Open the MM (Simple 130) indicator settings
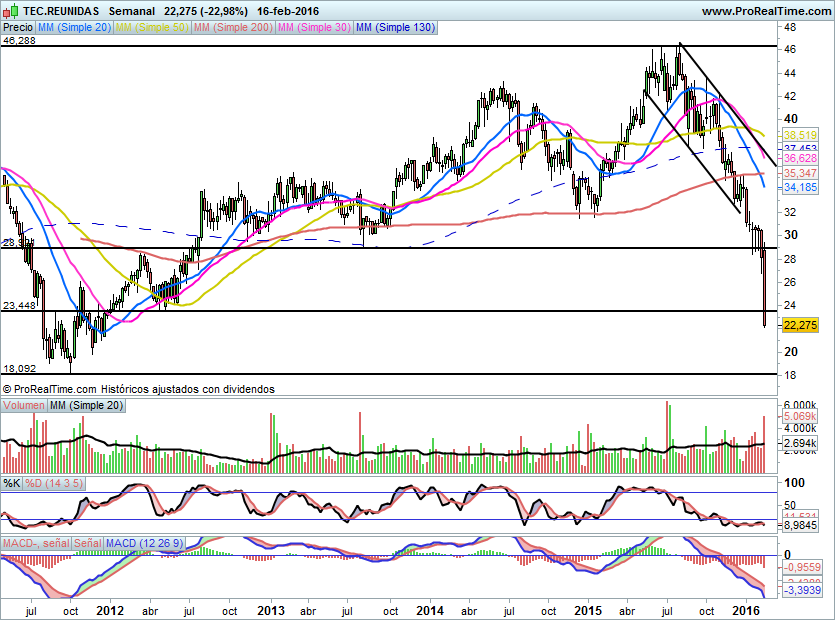This screenshot has height=620, width=835. coord(396,28)
